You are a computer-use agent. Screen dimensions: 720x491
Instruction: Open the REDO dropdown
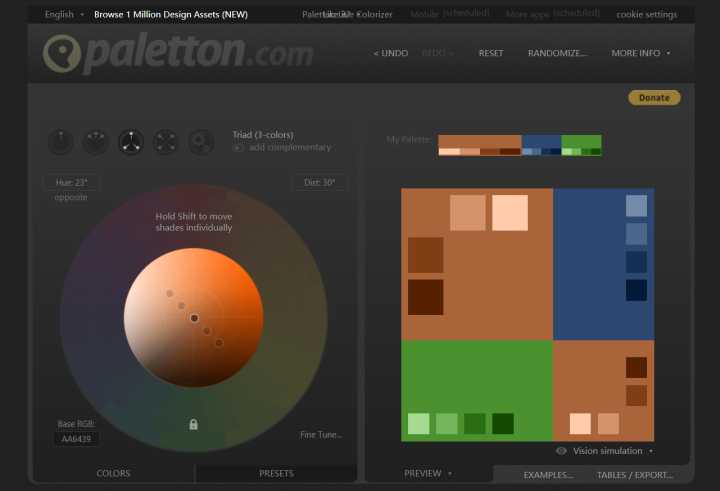point(438,53)
